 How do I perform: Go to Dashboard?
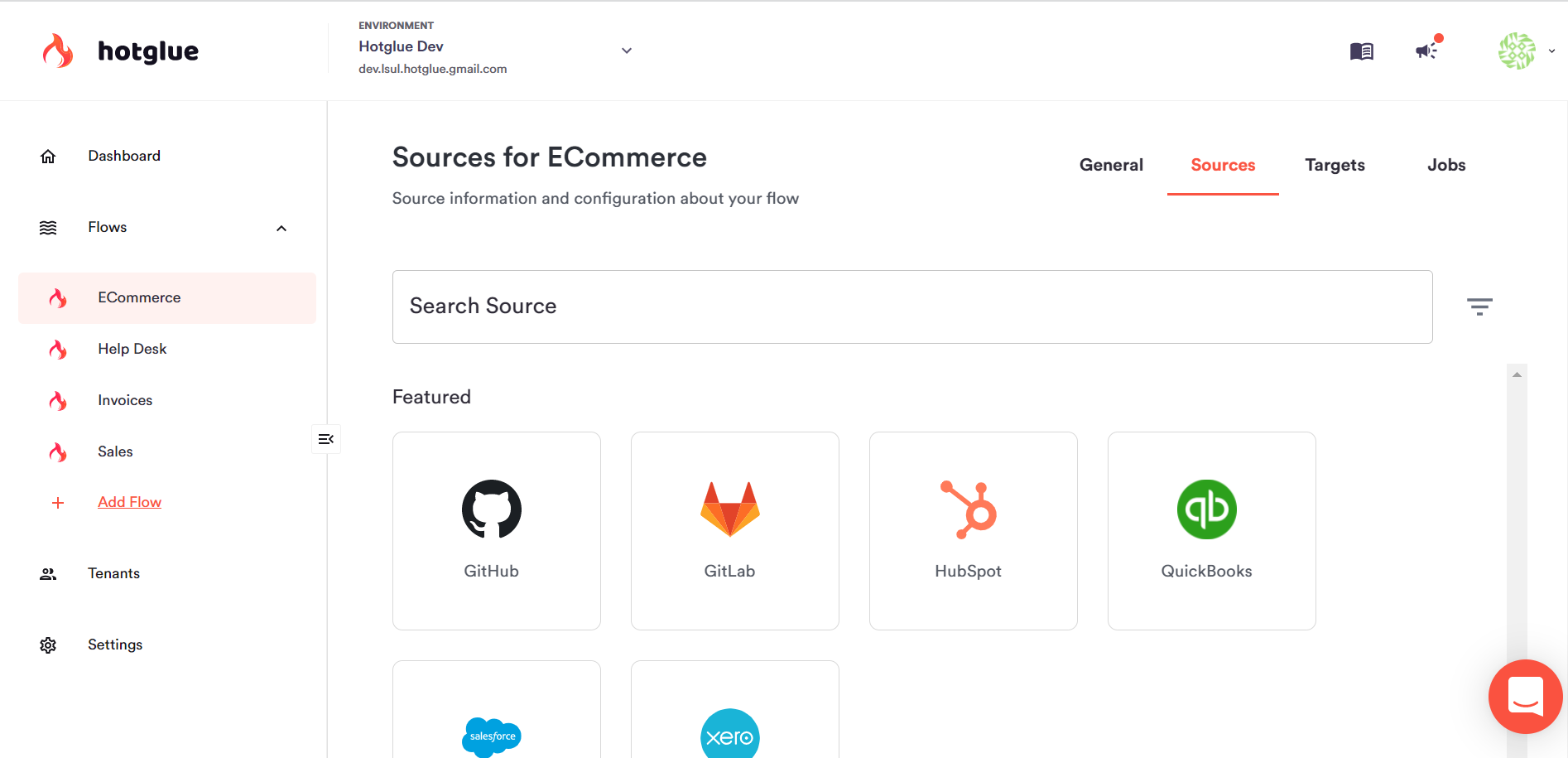124,156
